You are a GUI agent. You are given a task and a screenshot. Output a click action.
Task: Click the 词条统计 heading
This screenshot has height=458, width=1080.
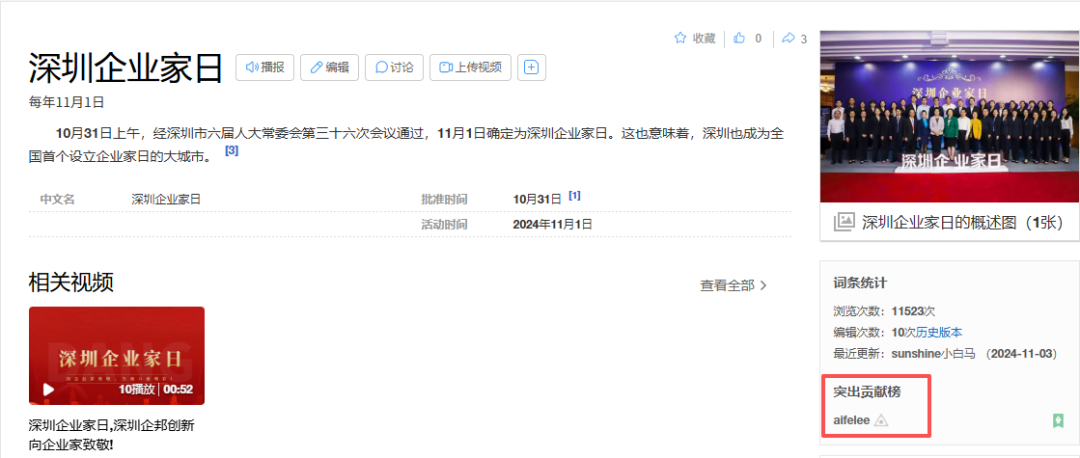pyautogui.click(x=860, y=282)
